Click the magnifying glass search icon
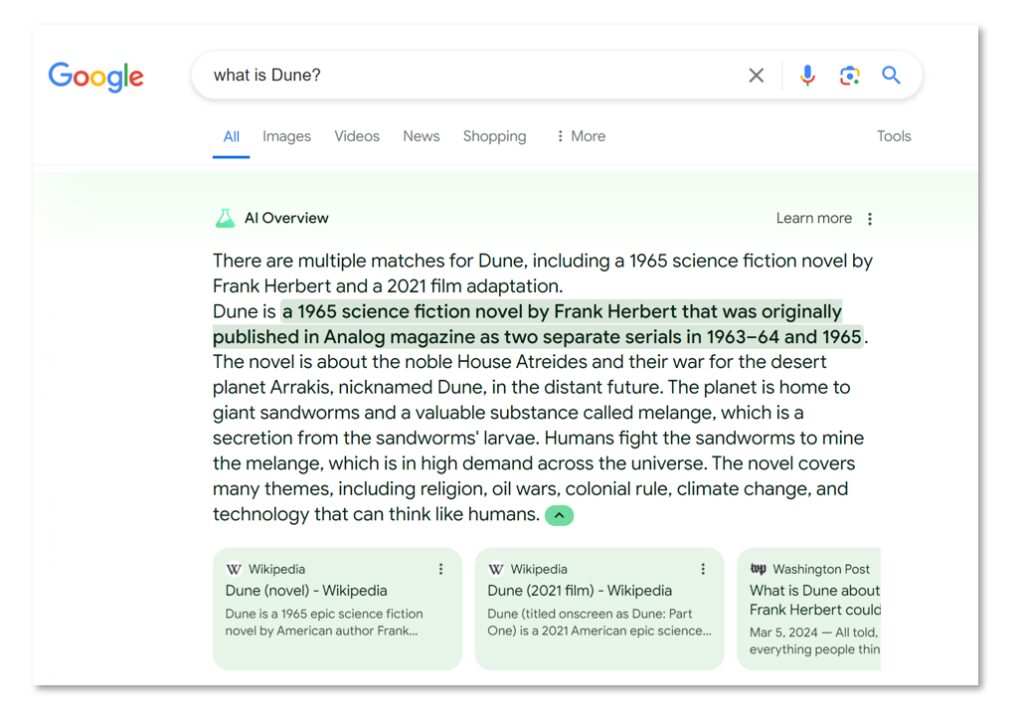 tap(891, 76)
